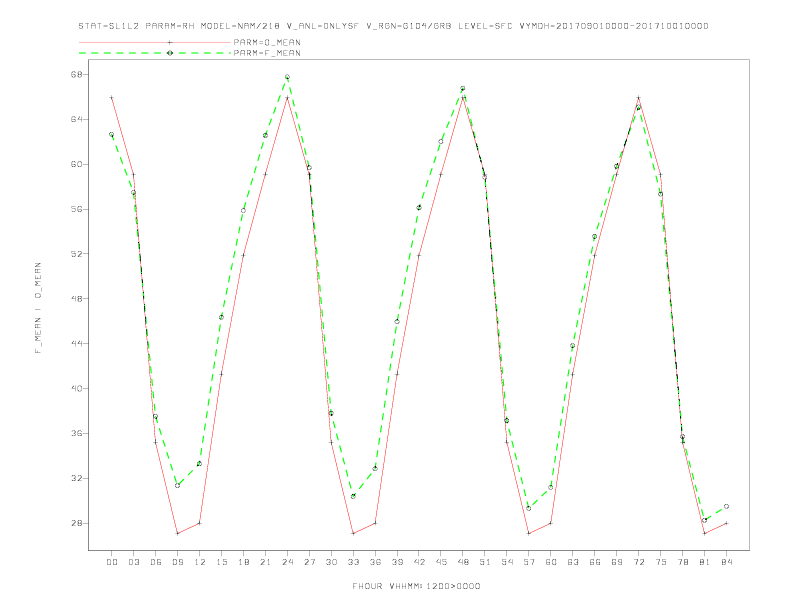Click x-axis tick label 51
792x612 pixels.
tap(485, 562)
